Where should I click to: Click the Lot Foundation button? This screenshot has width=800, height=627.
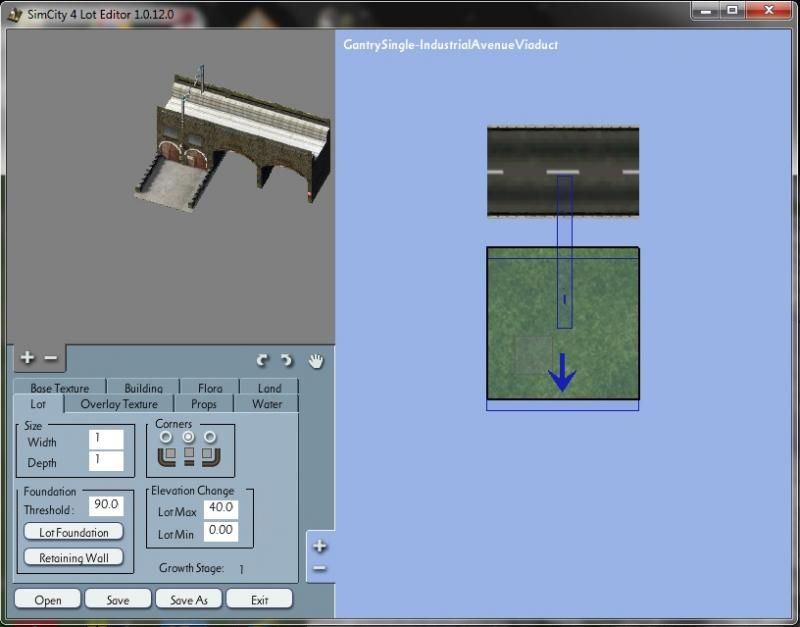click(x=74, y=532)
